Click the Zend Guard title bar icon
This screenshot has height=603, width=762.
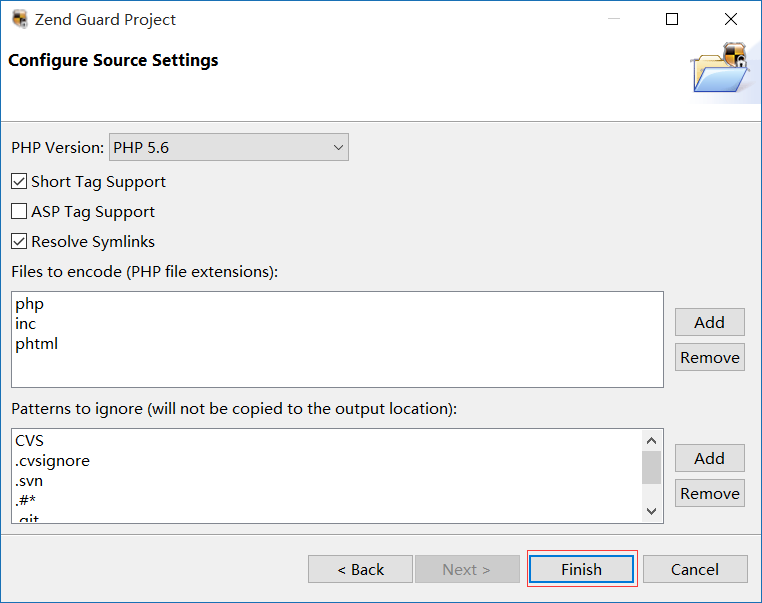coord(20,19)
